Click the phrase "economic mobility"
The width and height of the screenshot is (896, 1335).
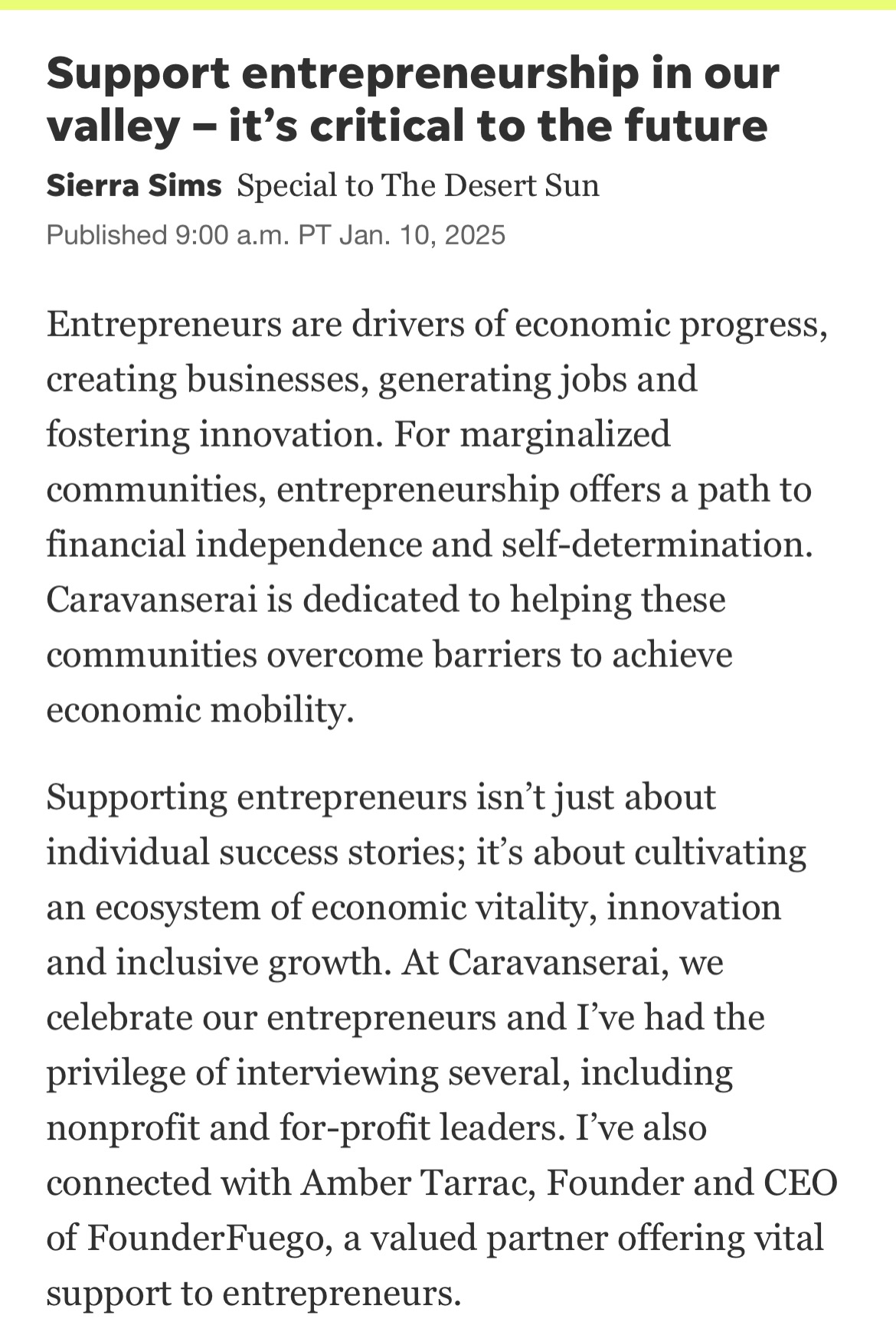pyautogui.click(x=199, y=710)
